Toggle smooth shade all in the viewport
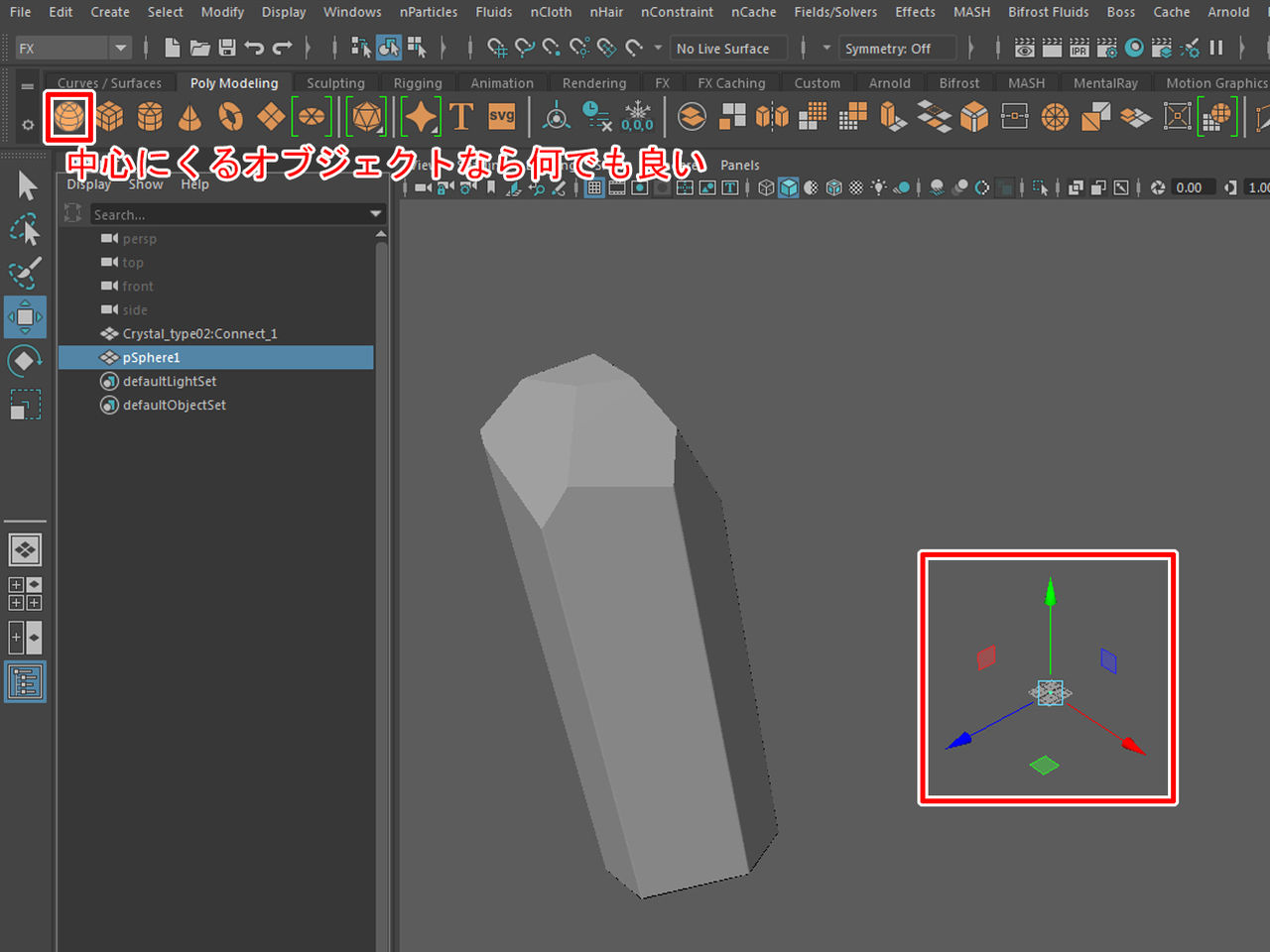1270x952 pixels. tap(788, 187)
